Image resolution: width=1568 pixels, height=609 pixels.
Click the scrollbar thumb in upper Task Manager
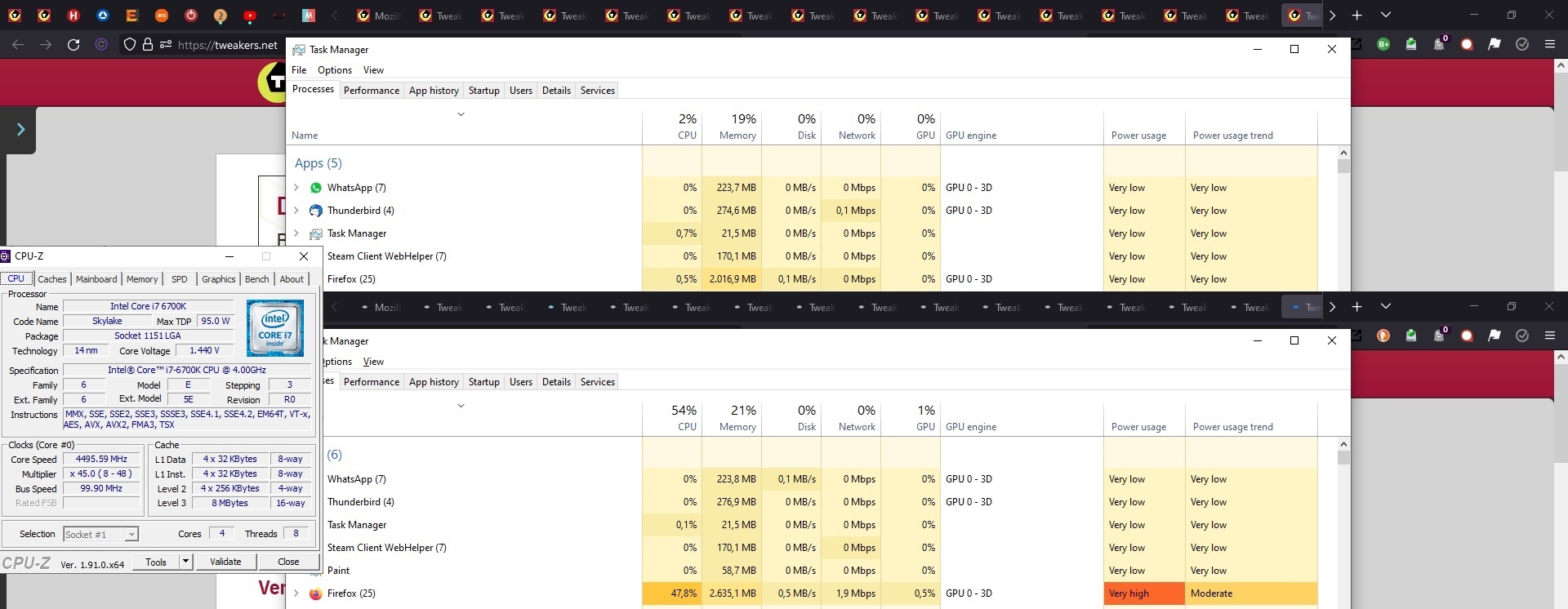(1343, 167)
